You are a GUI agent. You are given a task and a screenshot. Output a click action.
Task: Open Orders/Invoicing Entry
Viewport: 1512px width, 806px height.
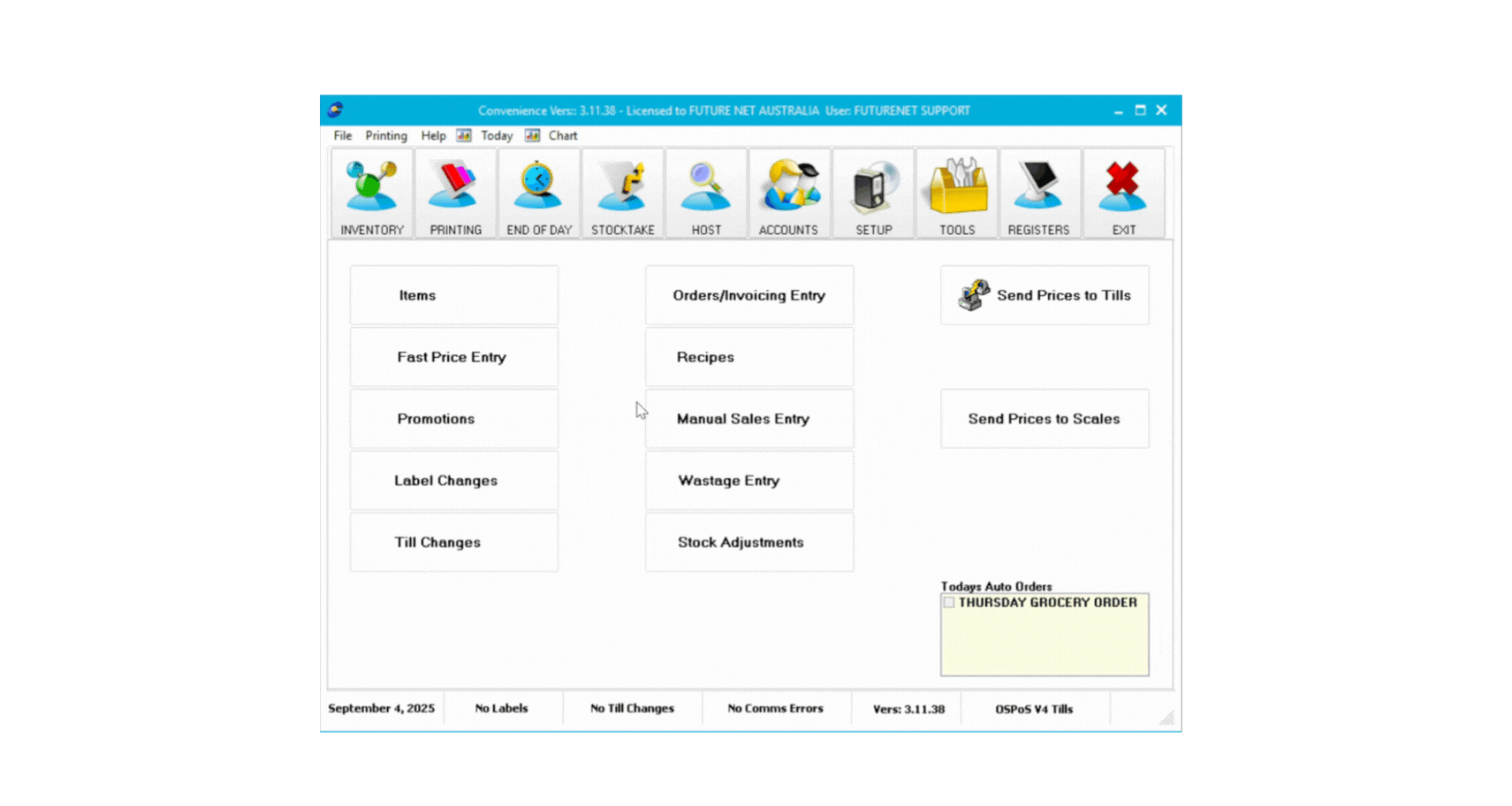(x=748, y=295)
